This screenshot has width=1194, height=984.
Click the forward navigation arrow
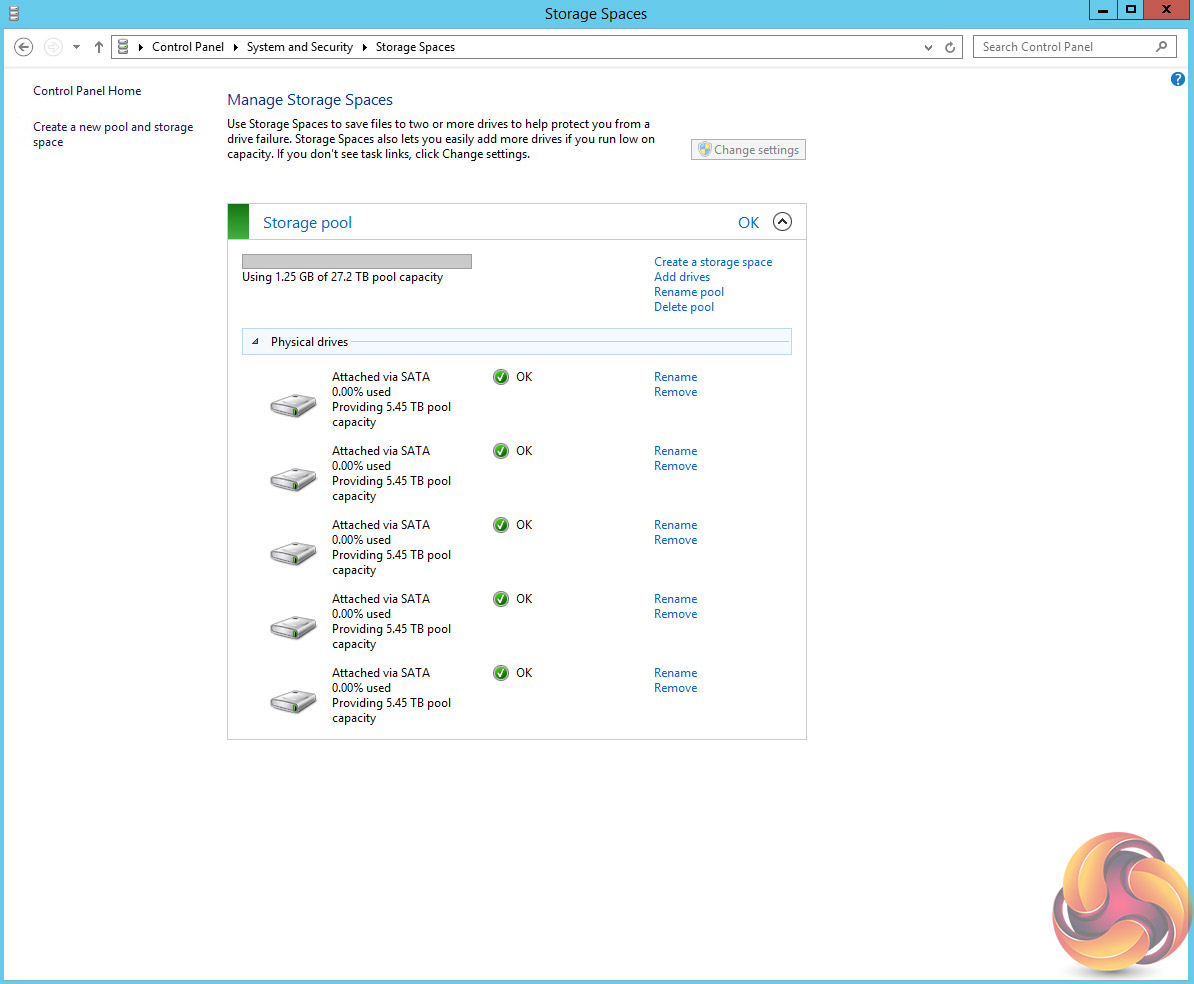click(53, 47)
